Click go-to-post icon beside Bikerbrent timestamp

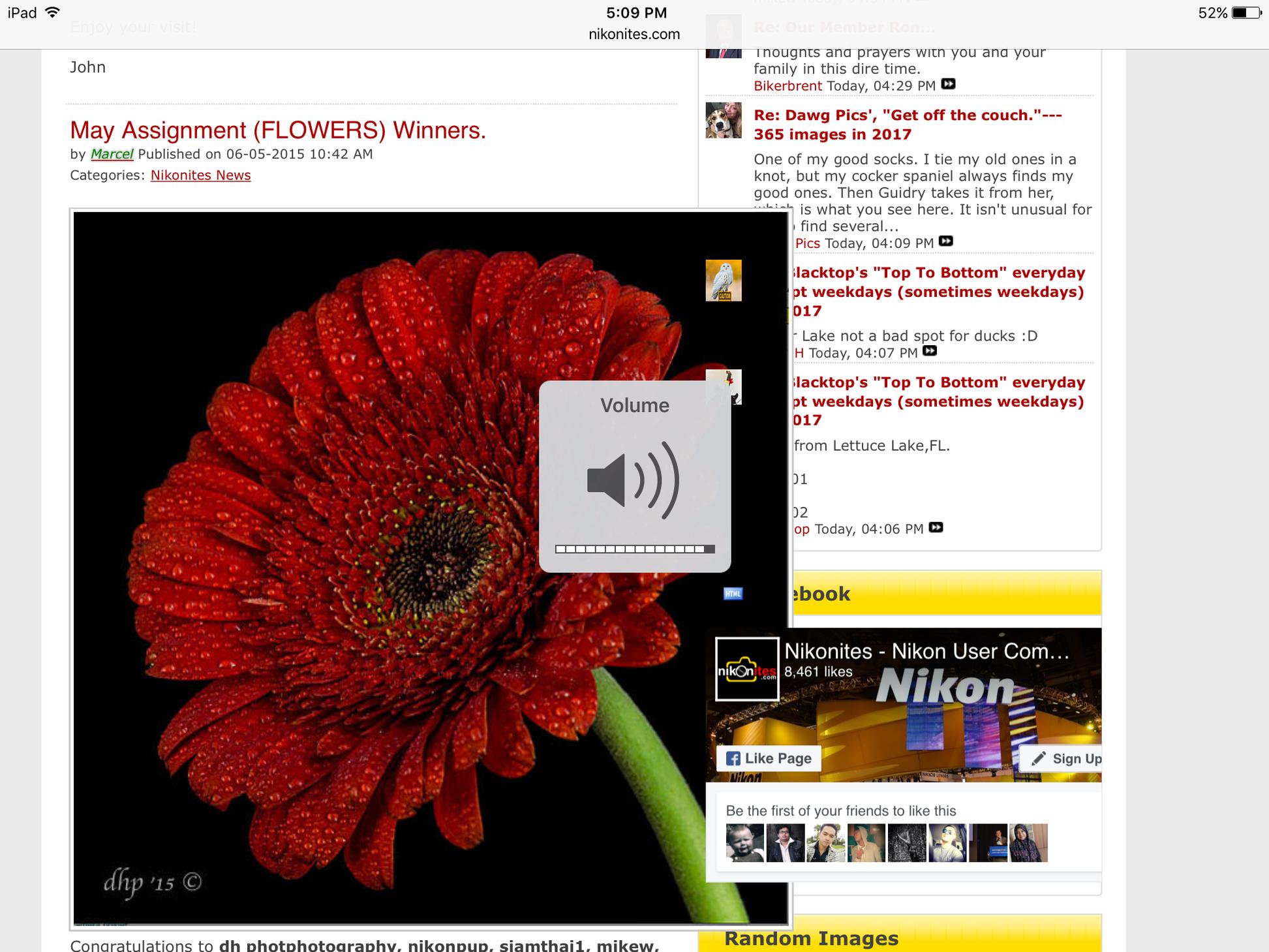pos(948,84)
